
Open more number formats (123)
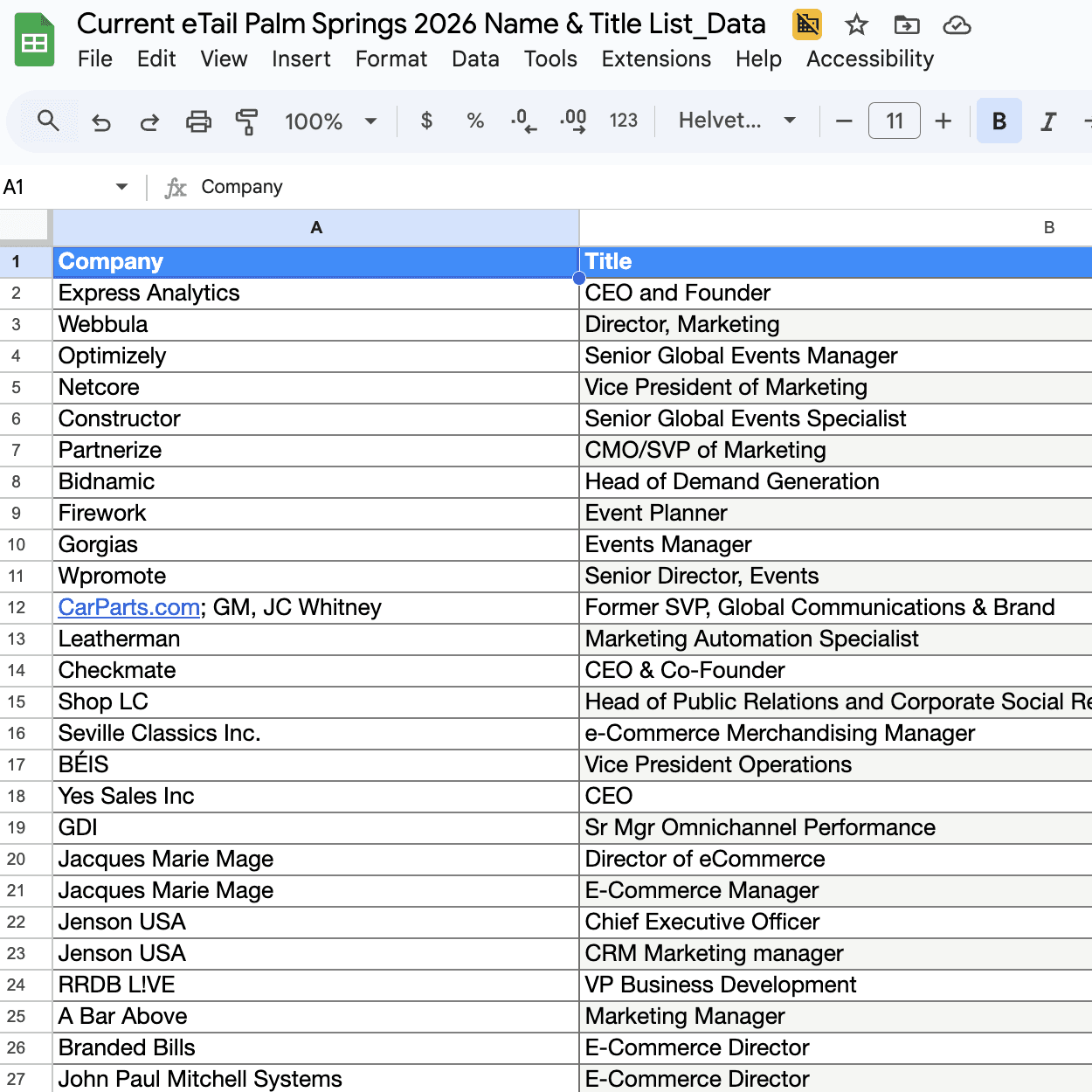624,121
